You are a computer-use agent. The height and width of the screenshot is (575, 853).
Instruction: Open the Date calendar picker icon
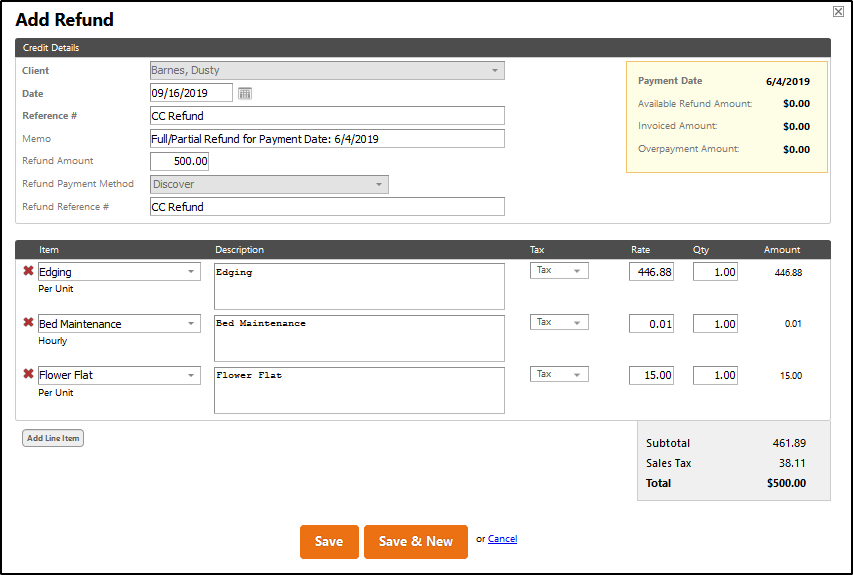pos(245,93)
